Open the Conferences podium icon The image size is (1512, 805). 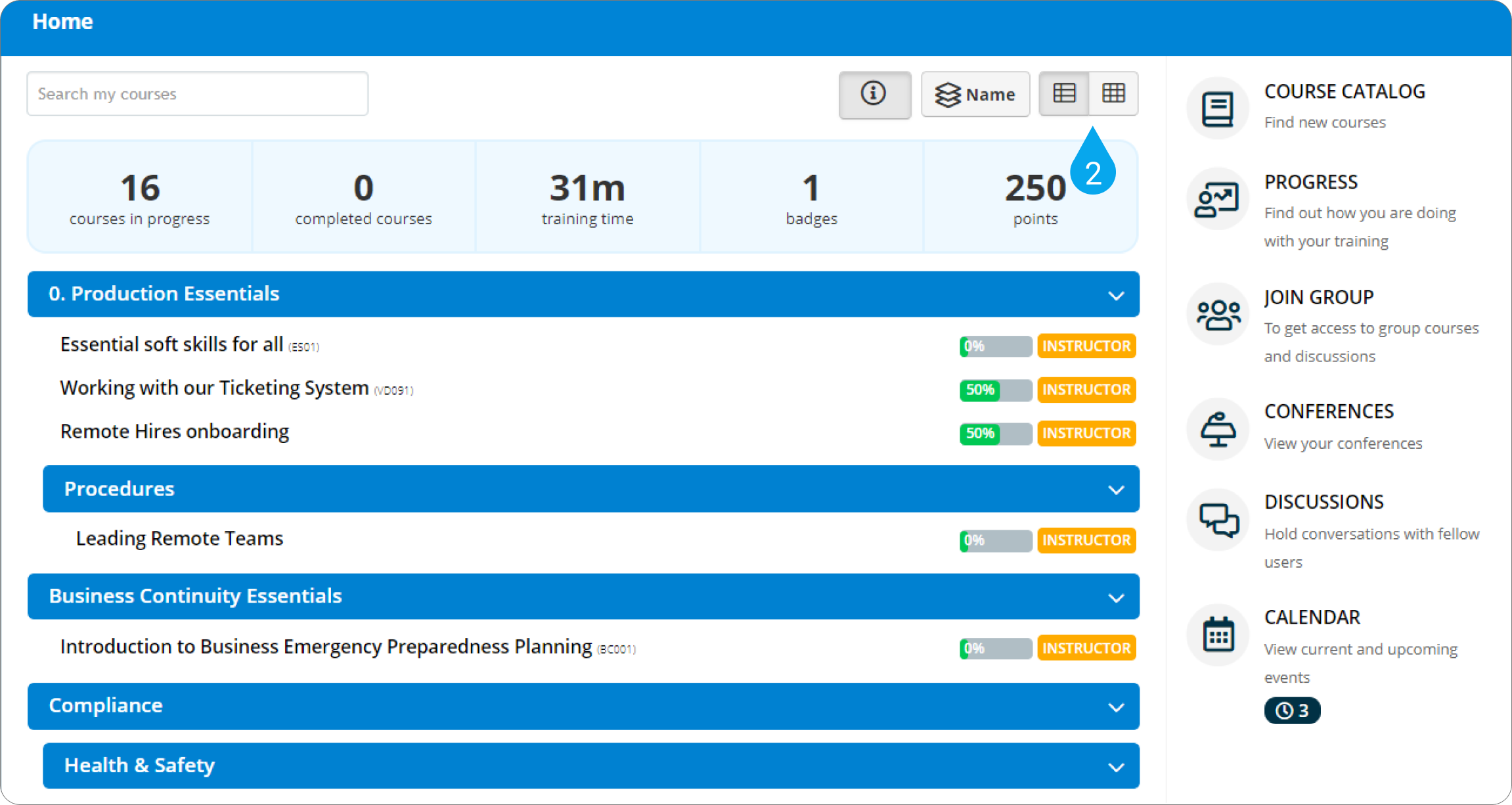point(1217,429)
